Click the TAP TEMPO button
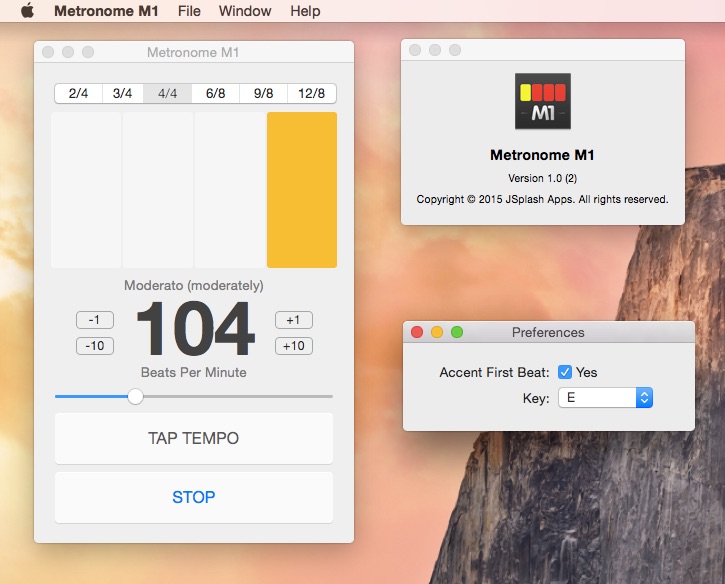 point(194,438)
